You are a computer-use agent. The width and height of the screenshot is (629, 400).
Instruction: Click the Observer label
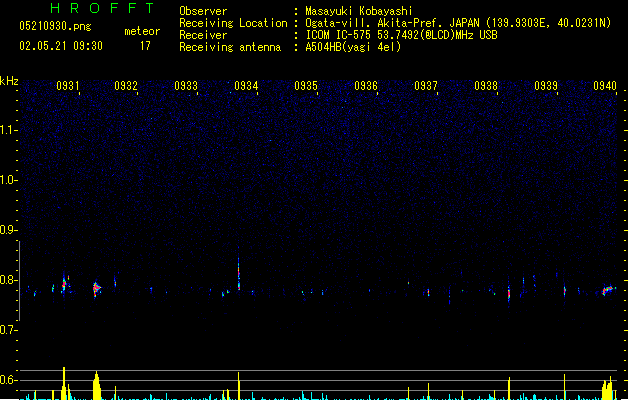(x=203, y=11)
